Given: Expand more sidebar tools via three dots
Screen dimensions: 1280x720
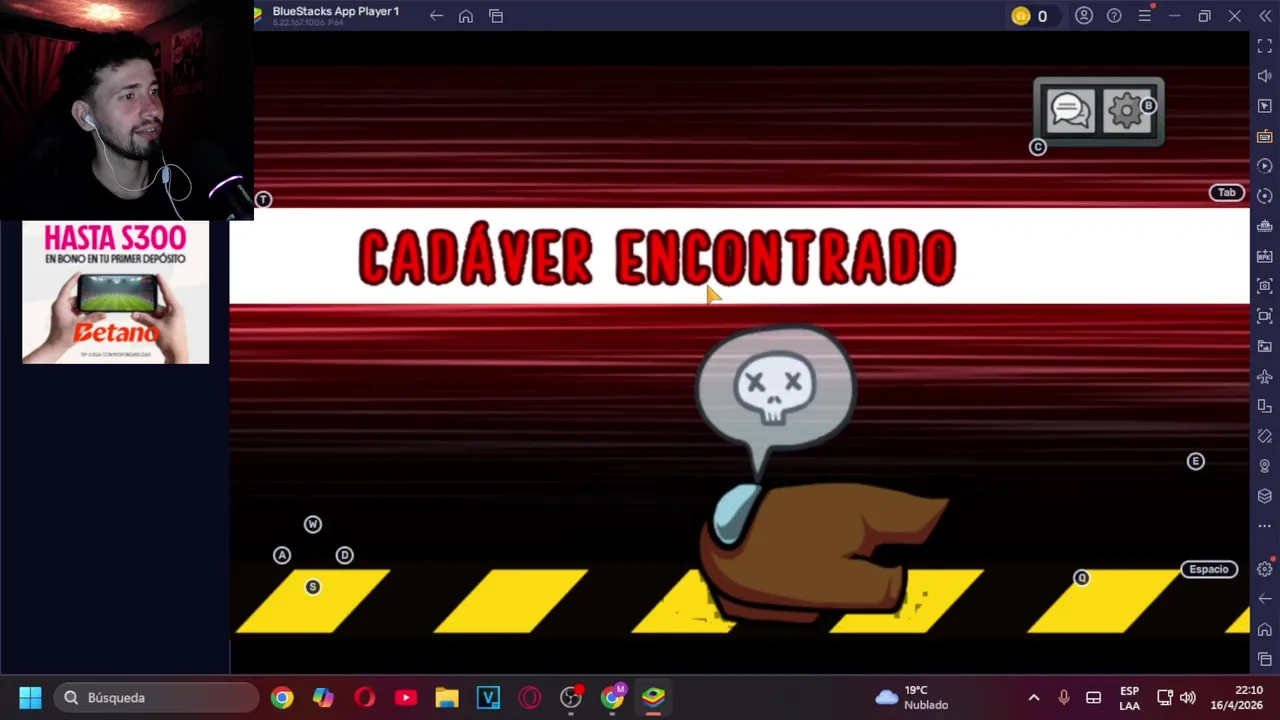Looking at the screenshot, I should click(1265, 526).
